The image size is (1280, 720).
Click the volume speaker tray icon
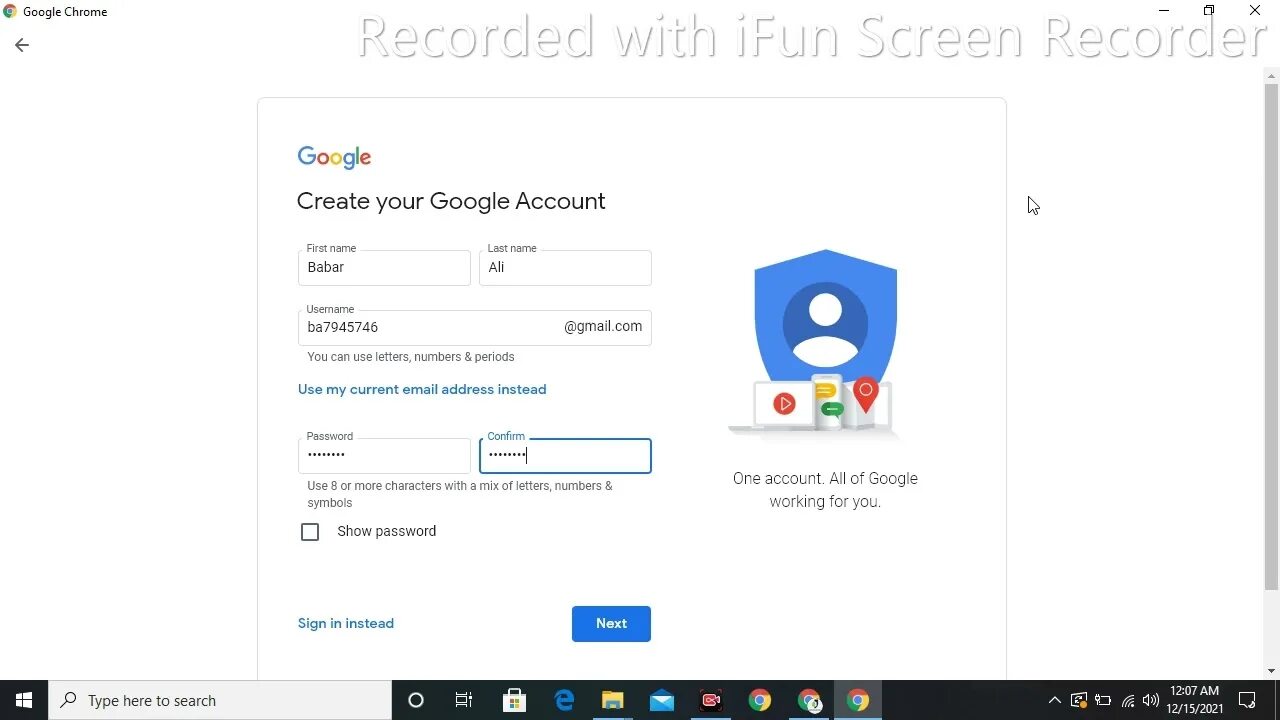[x=1151, y=700]
